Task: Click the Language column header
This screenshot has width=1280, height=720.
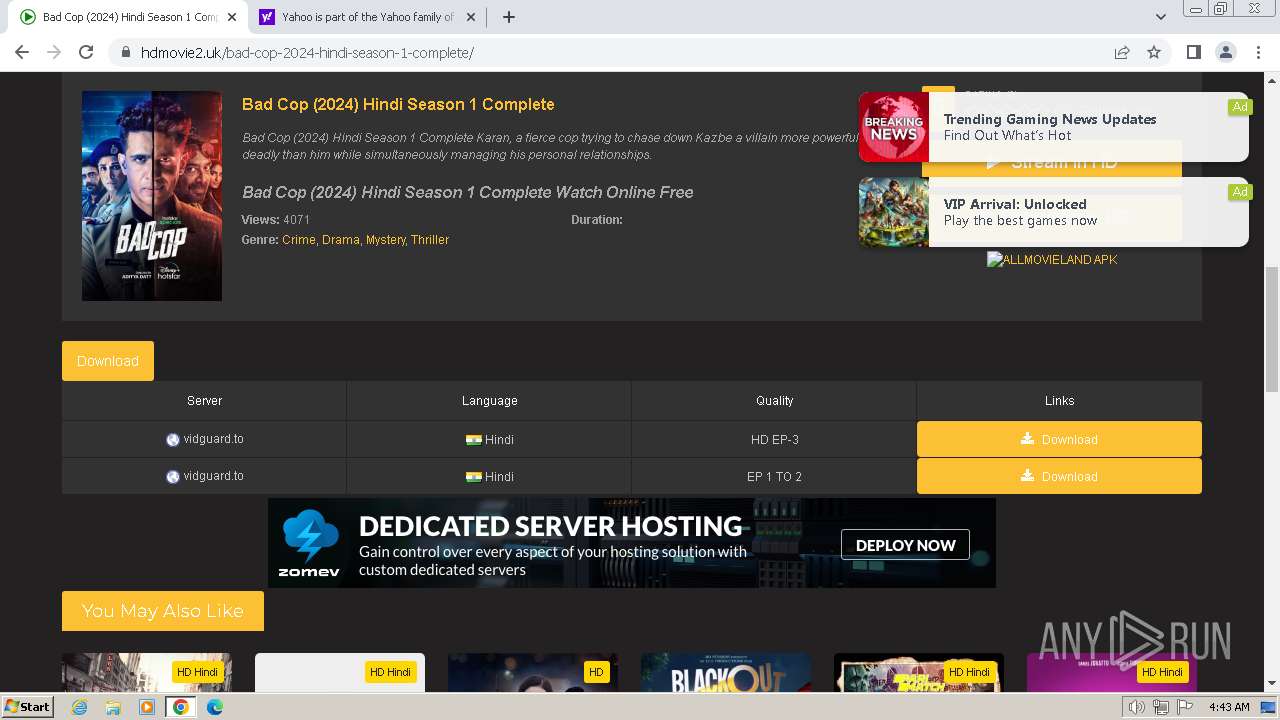Action: (489, 400)
